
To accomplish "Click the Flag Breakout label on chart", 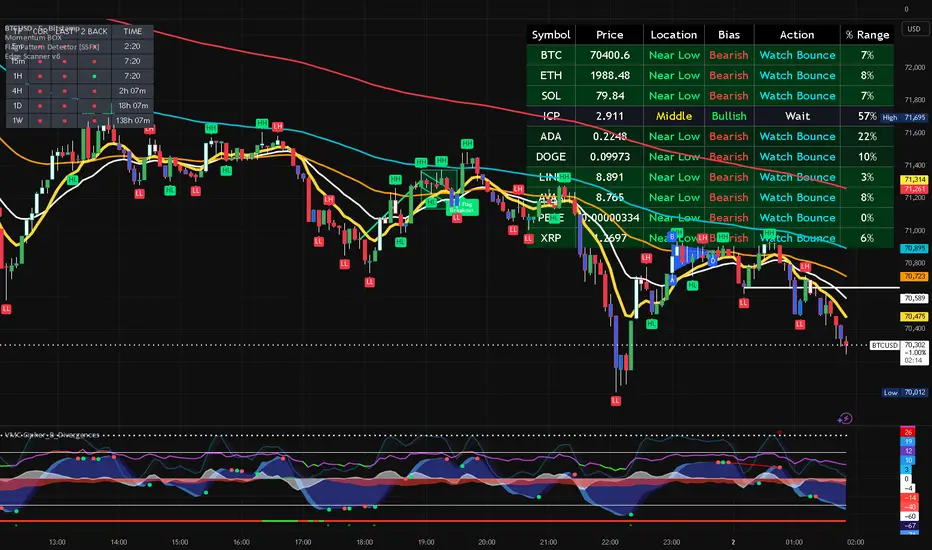I will tap(462, 207).
